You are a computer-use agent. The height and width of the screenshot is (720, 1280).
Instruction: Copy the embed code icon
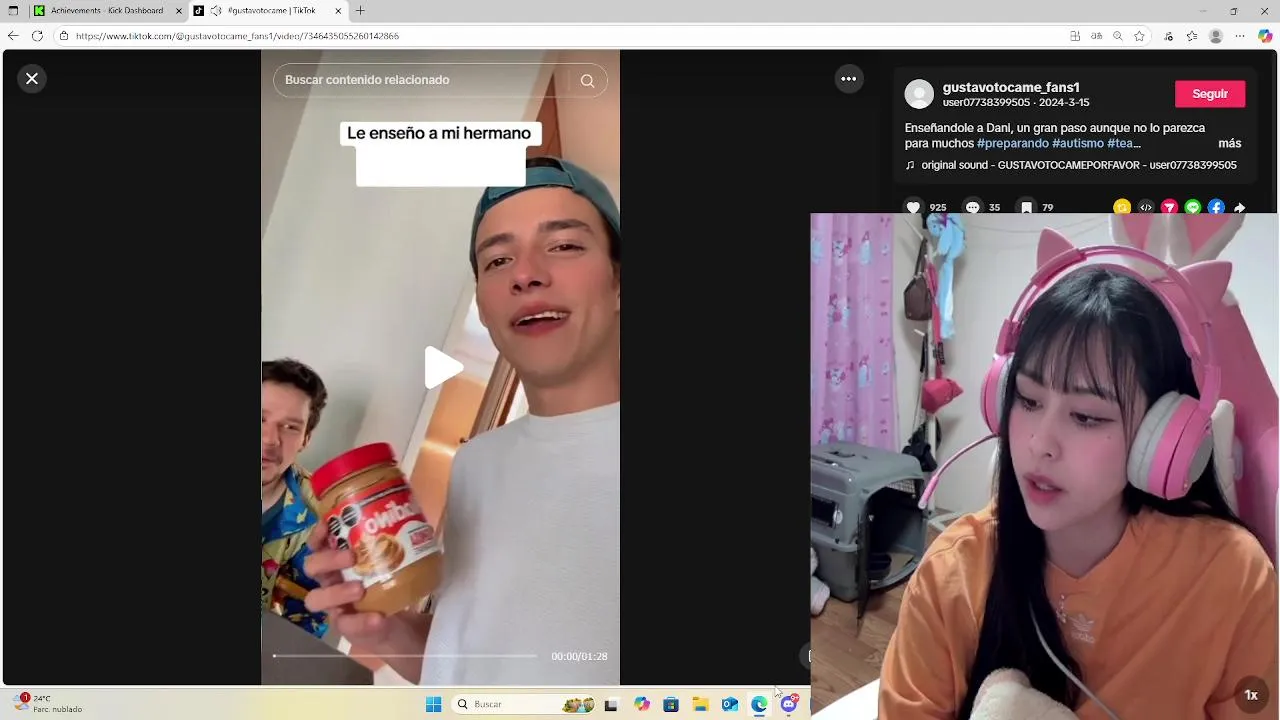click(1146, 207)
